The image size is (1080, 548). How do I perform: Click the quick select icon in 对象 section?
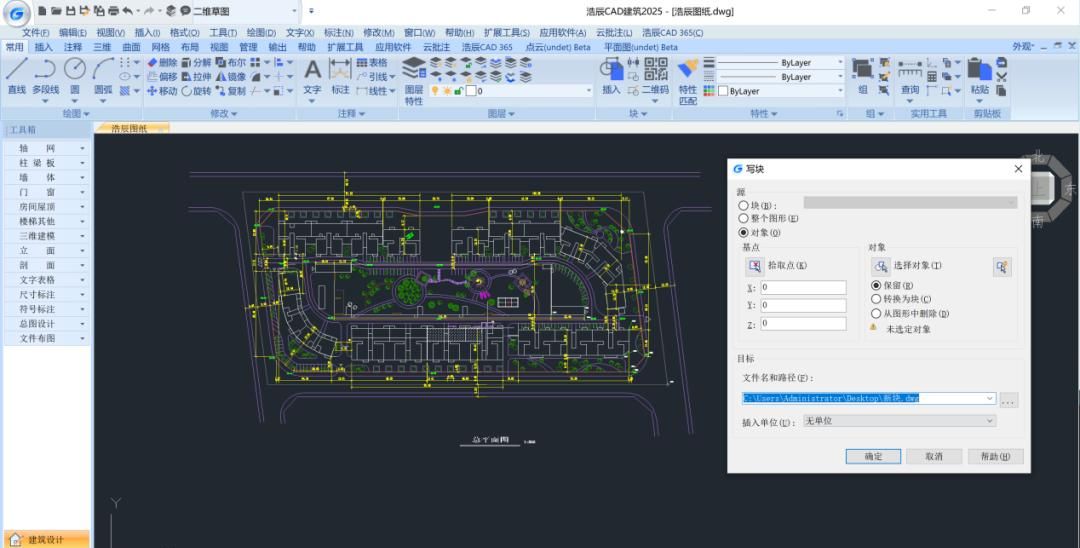pos(1002,266)
